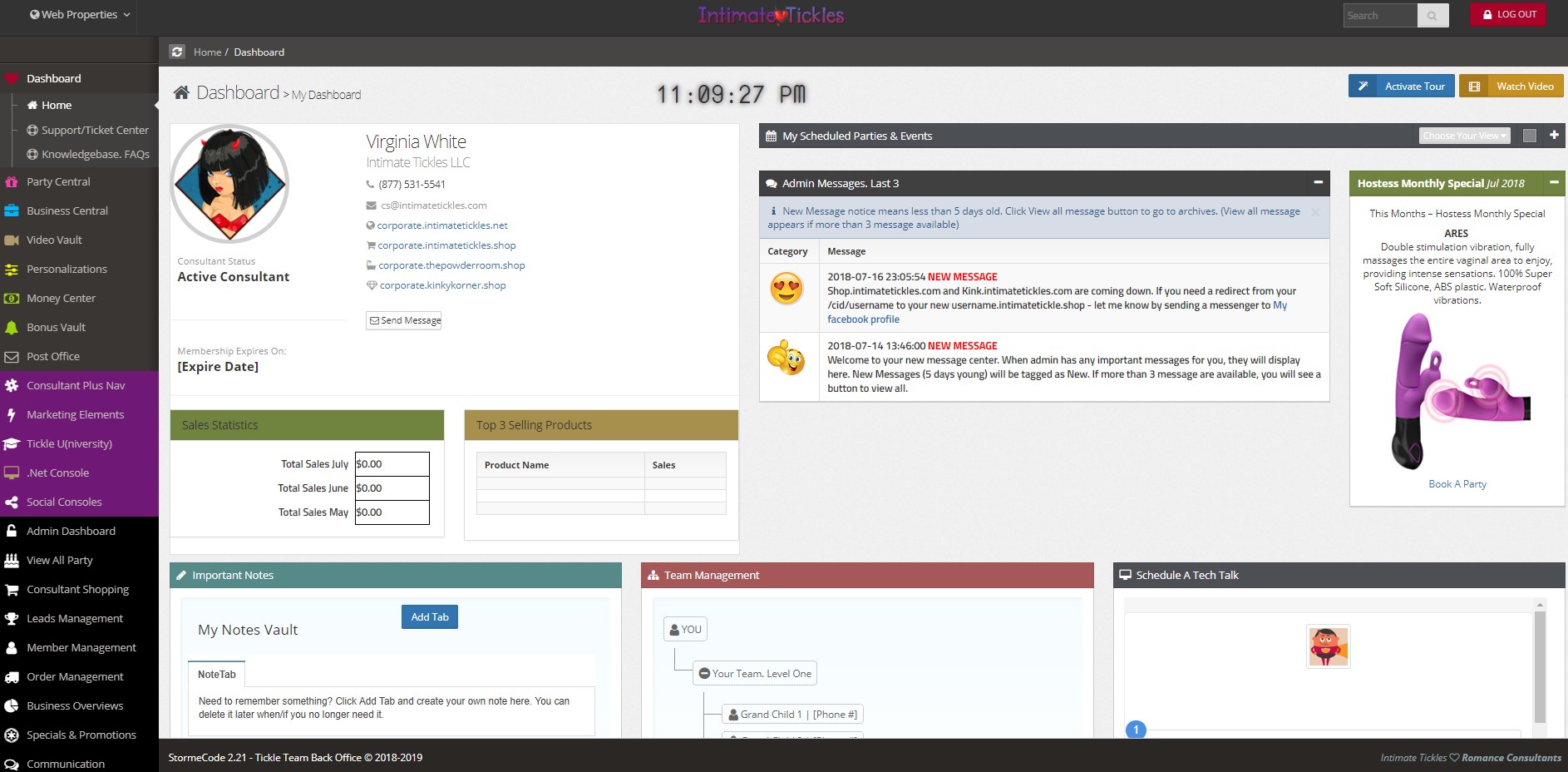Tick the checkbox in the Scheduled Parties header
Screen dimensions: 1568x772
(1529, 136)
